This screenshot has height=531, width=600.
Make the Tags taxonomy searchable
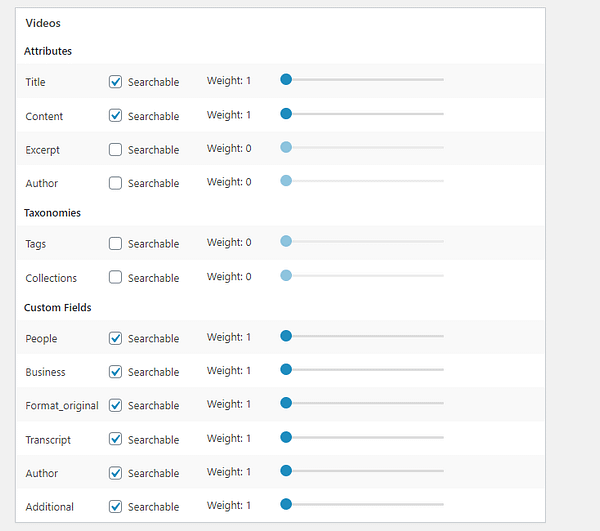(x=115, y=244)
